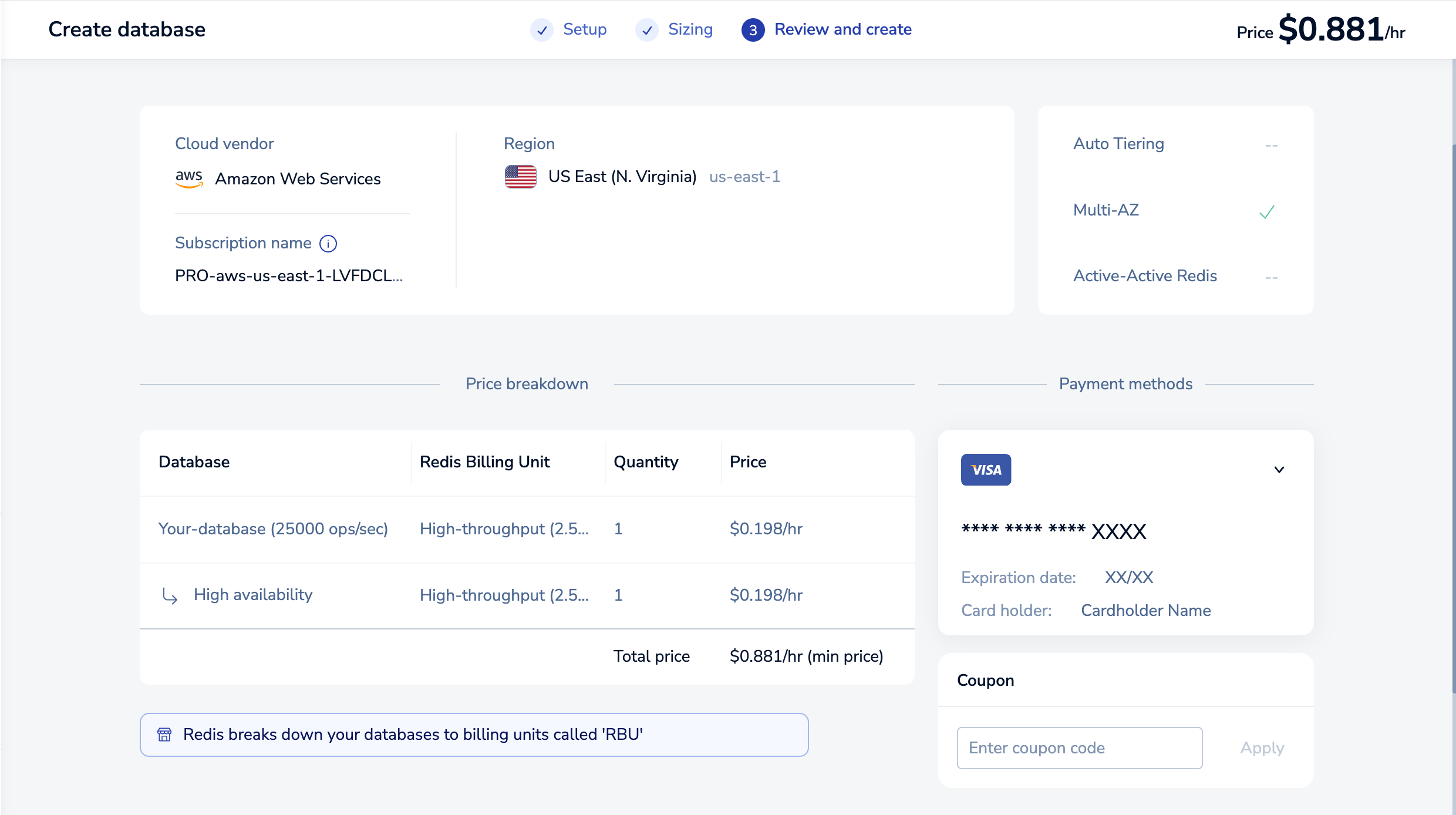The height and width of the screenshot is (815, 1456).
Task: Go back to the Sizing step
Action: tap(690, 29)
